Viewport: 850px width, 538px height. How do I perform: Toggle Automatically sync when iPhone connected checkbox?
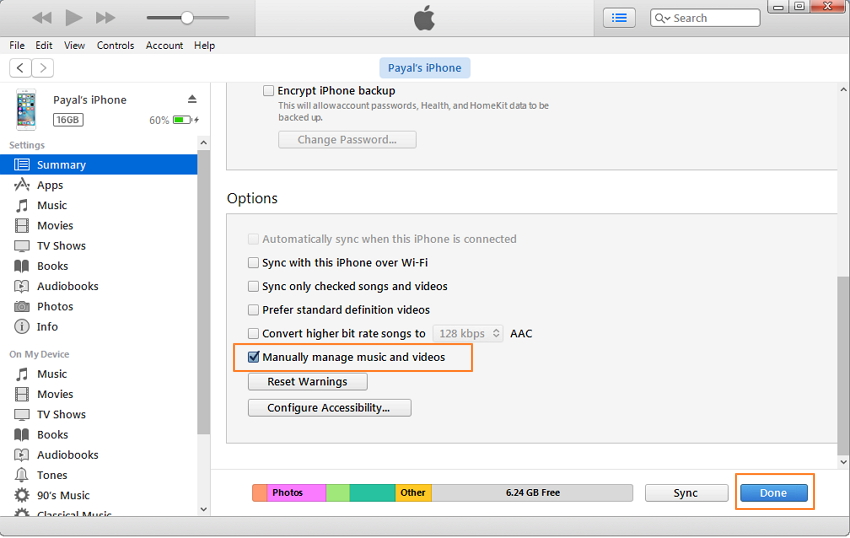point(253,239)
